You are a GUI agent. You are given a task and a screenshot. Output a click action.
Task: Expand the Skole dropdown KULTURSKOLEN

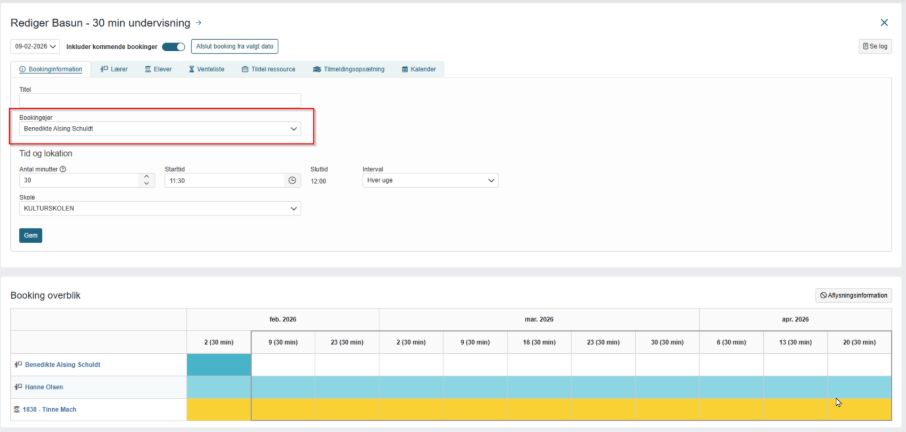[x=160, y=208]
